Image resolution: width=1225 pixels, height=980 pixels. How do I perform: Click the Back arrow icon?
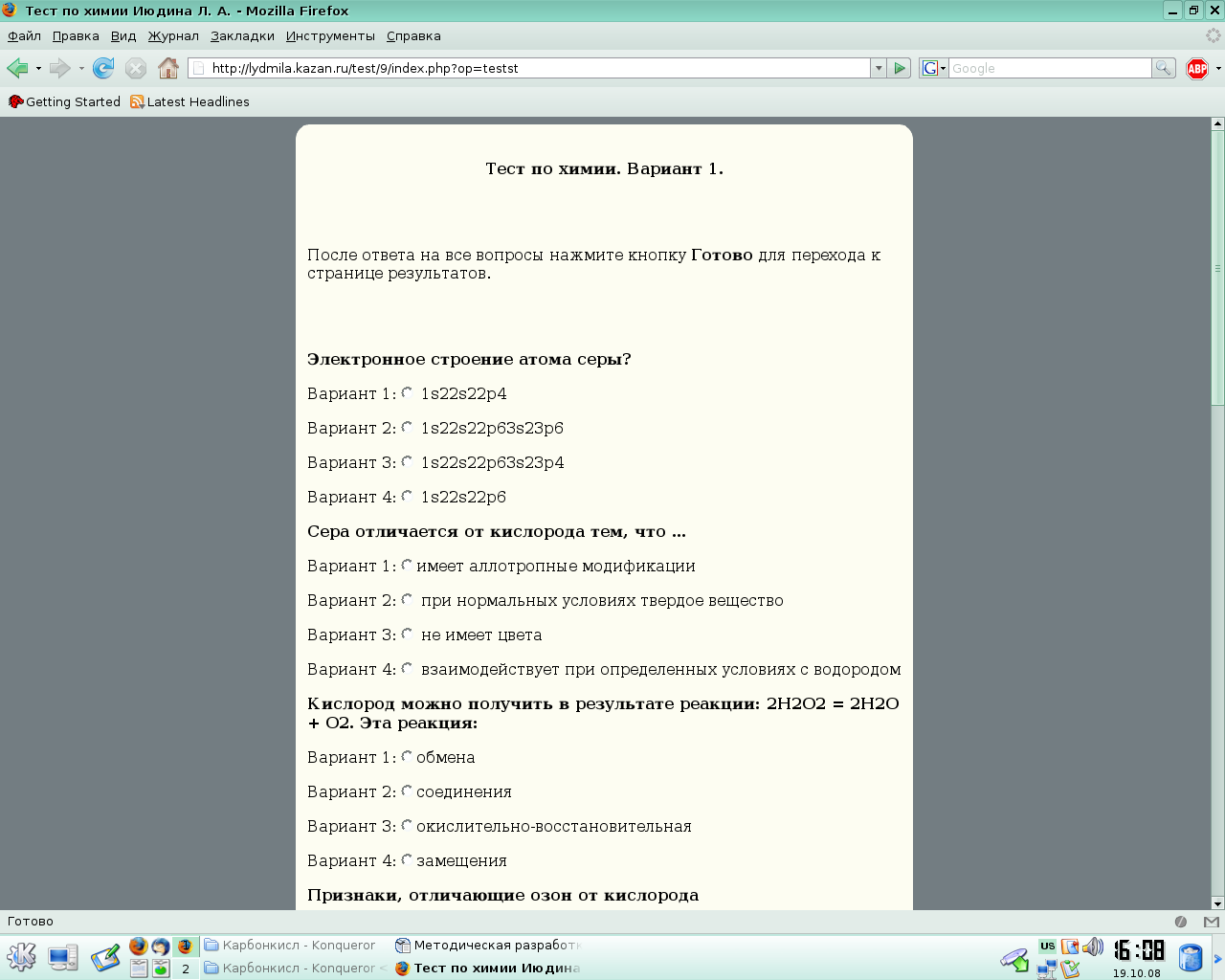pos(17,68)
